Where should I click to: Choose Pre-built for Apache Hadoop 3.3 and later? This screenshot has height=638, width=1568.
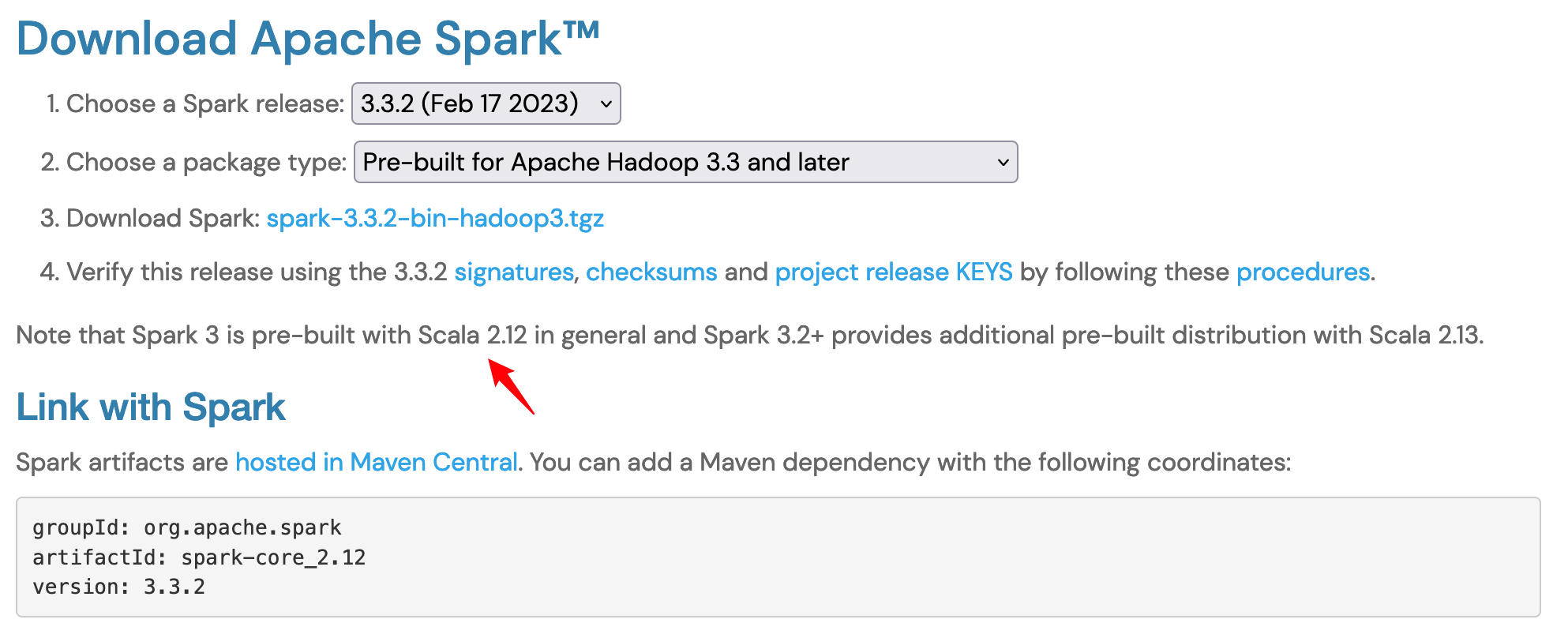605,162
